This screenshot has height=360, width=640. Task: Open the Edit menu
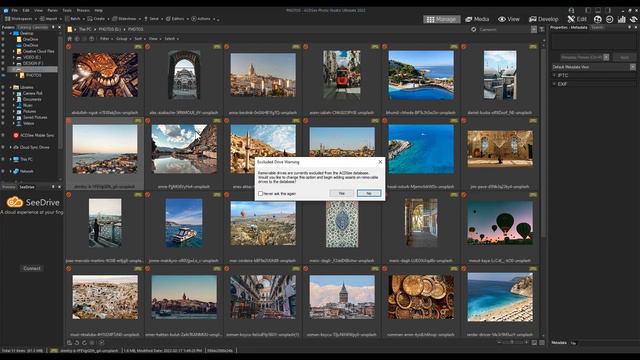pos(26,10)
